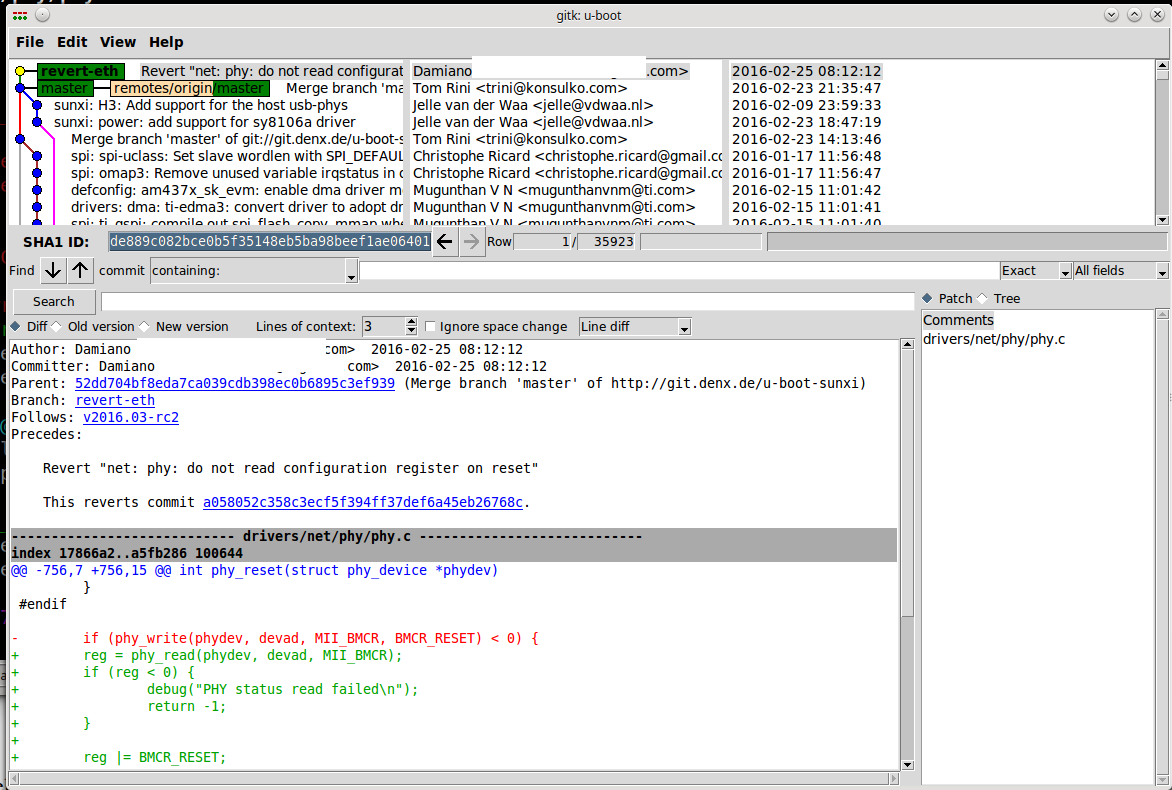Click the removed line 'if (phy_write(phydev...'

coord(310,638)
